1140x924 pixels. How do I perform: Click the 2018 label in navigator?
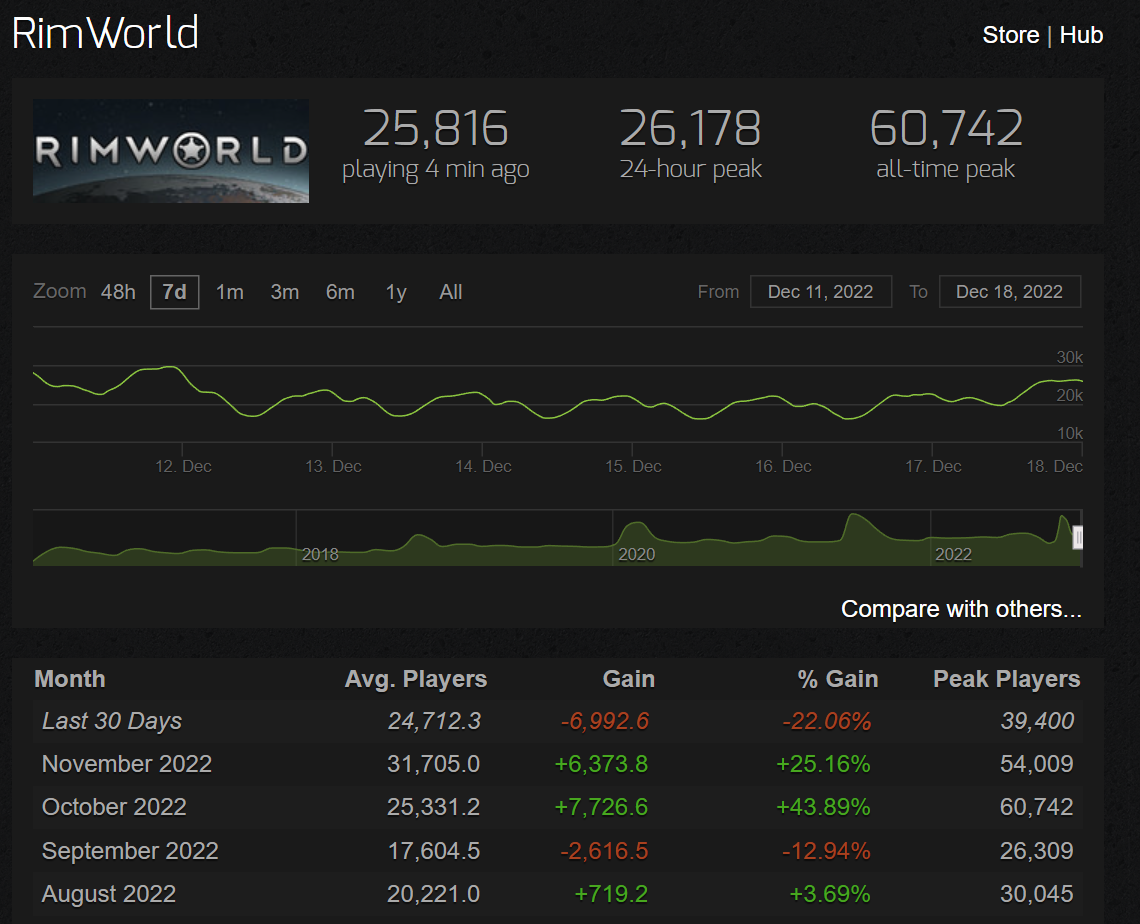point(320,555)
